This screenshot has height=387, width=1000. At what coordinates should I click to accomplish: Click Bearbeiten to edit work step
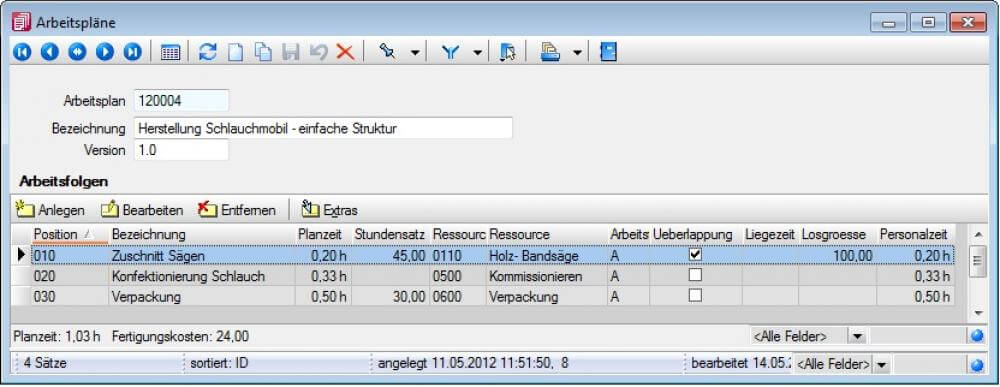[142, 210]
